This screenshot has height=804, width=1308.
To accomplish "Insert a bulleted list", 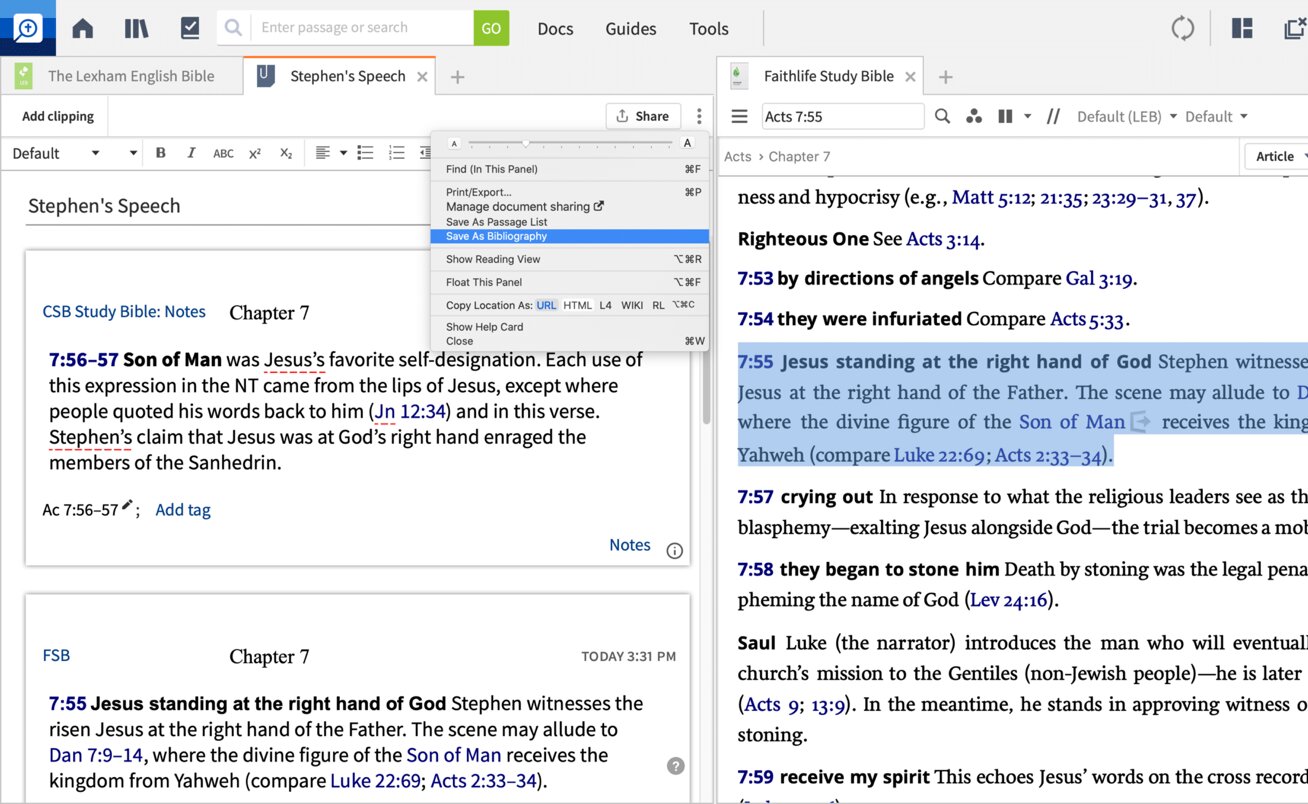I will click(366, 153).
